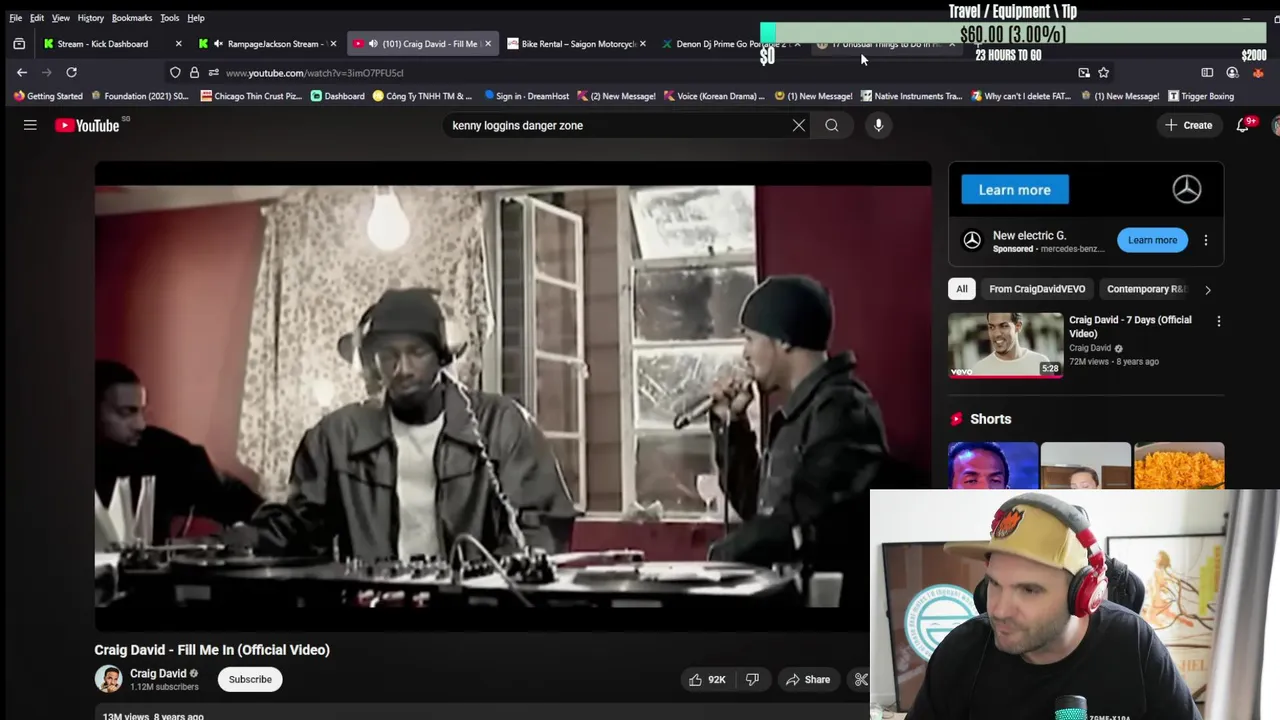Open the Bookmarks menu
This screenshot has width=1280, height=720.
pyautogui.click(x=132, y=18)
